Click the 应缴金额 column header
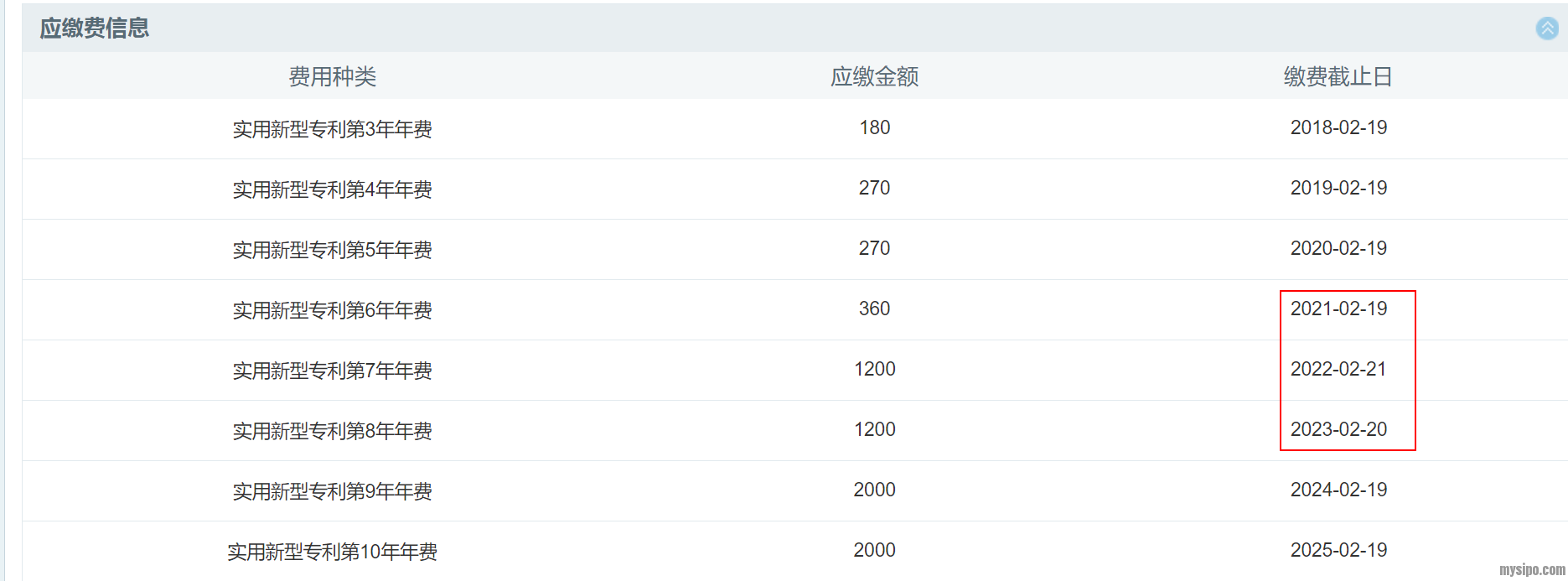Viewport: 1568px width, 581px height. pos(874,77)
